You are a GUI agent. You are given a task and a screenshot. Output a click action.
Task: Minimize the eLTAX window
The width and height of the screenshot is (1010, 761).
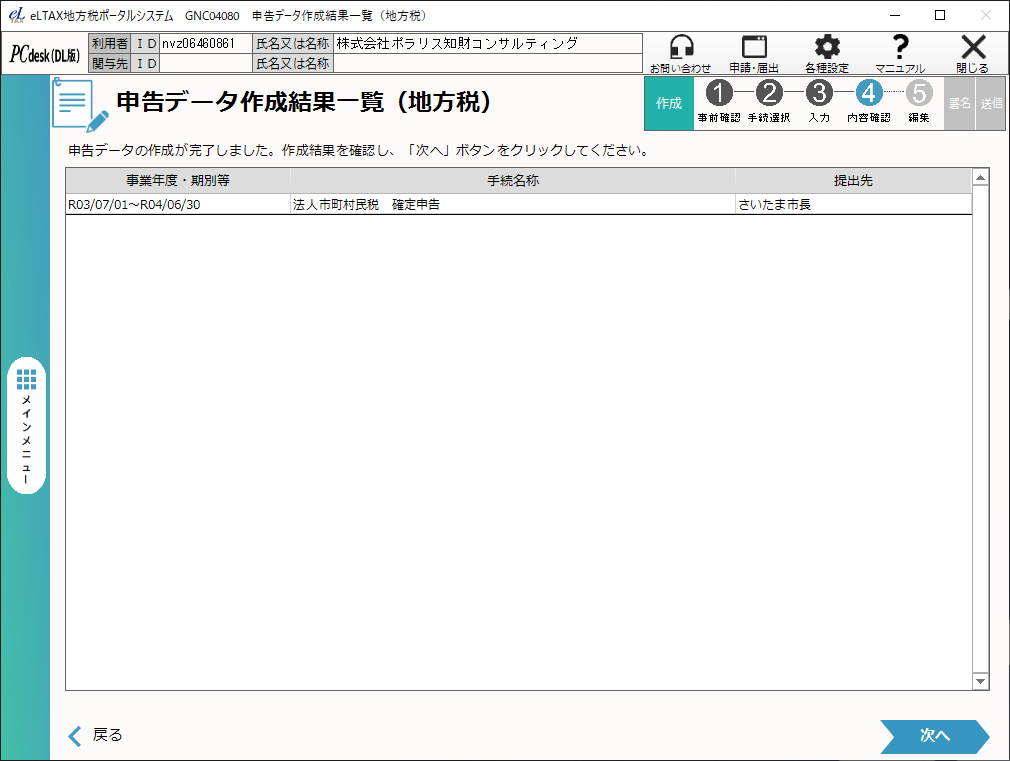point(895,15)
